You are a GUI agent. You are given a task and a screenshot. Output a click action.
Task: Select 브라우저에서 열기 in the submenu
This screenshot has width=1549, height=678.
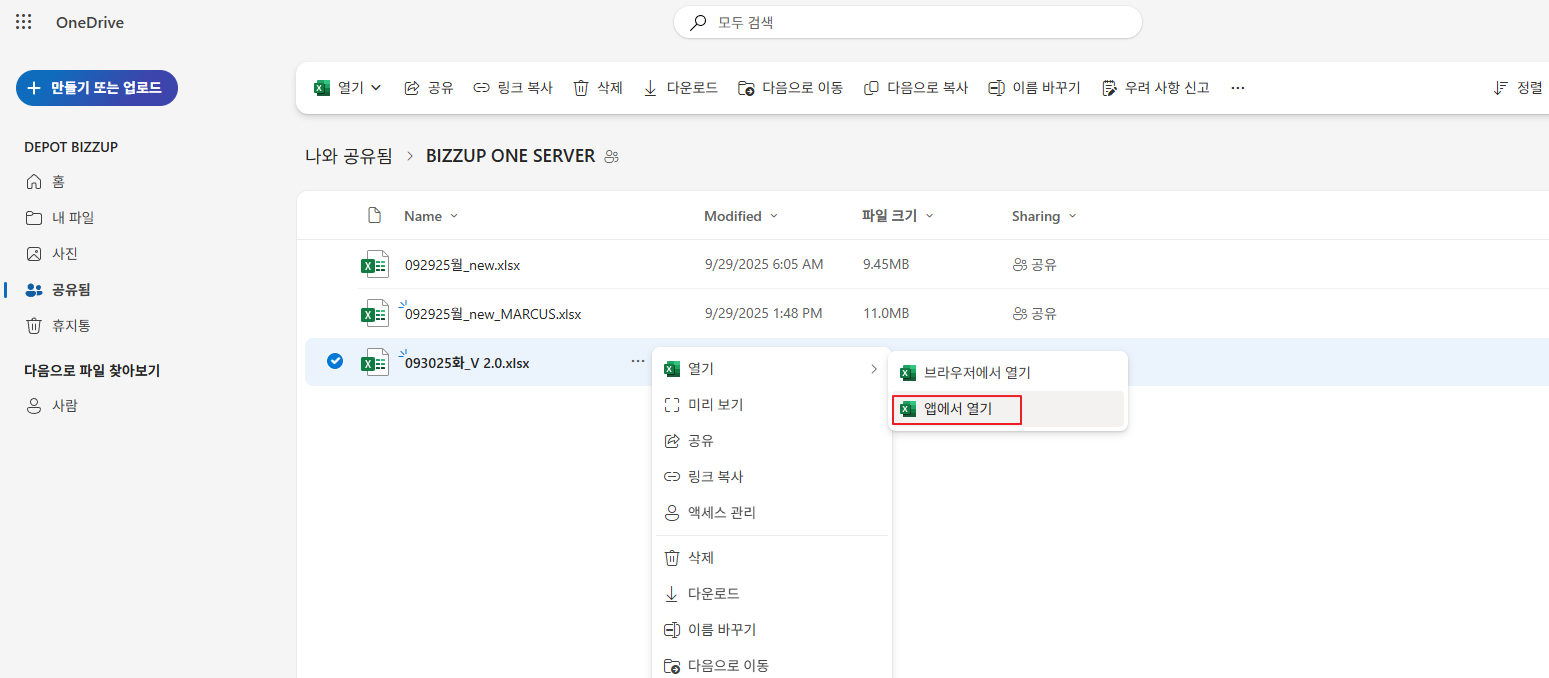1008,373
